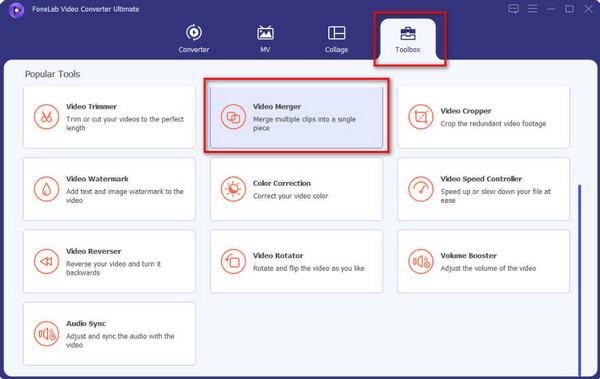Open the Video Reverser title
This screenshot has width=600, height=379.
93,251
